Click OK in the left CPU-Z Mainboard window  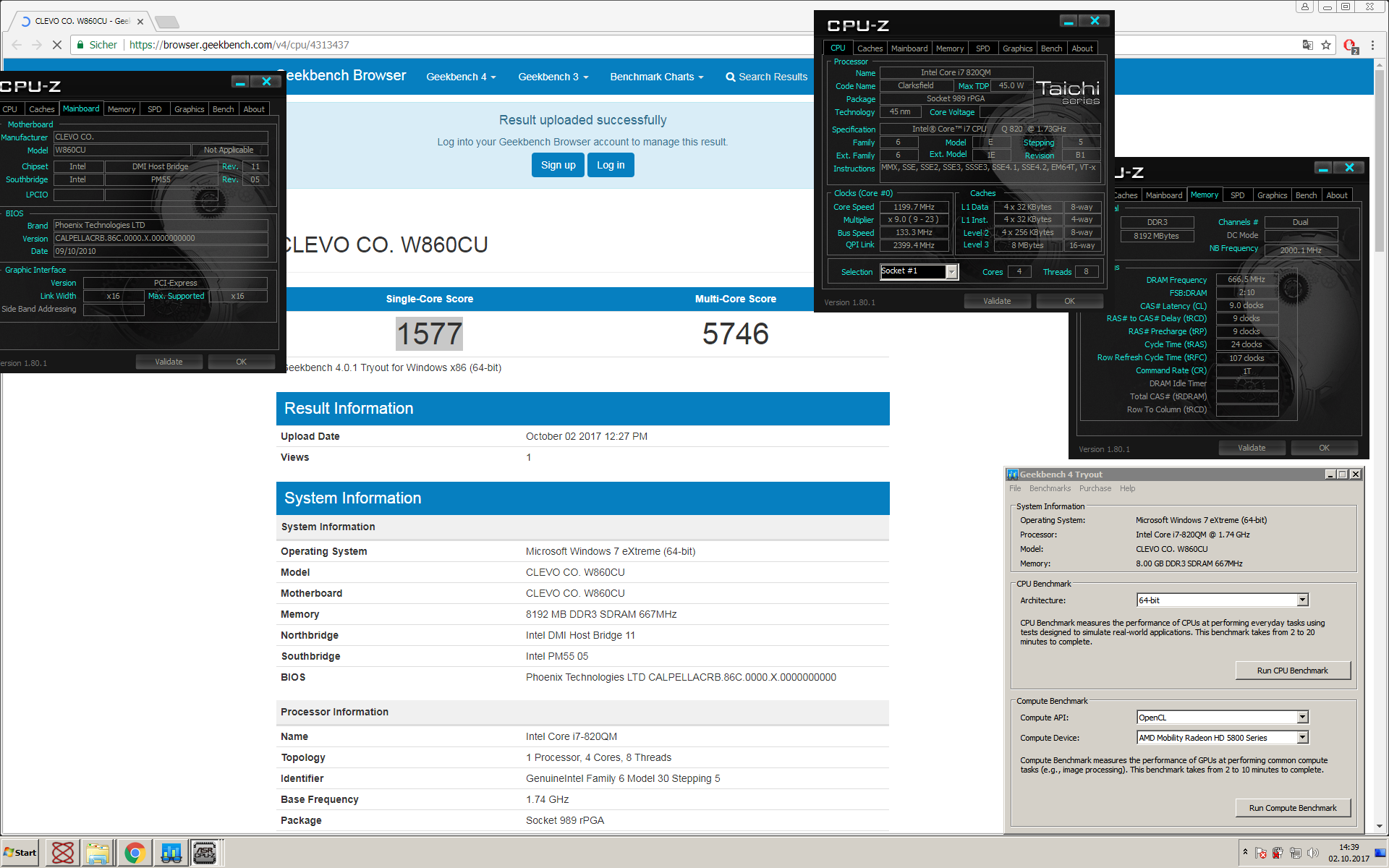click(x=241, y=362)
